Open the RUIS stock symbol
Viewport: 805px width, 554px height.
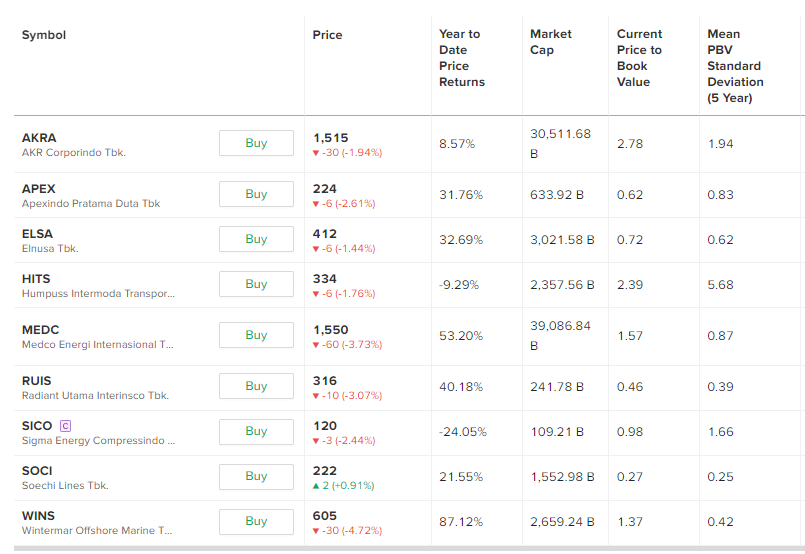click(x=36, y=380)
